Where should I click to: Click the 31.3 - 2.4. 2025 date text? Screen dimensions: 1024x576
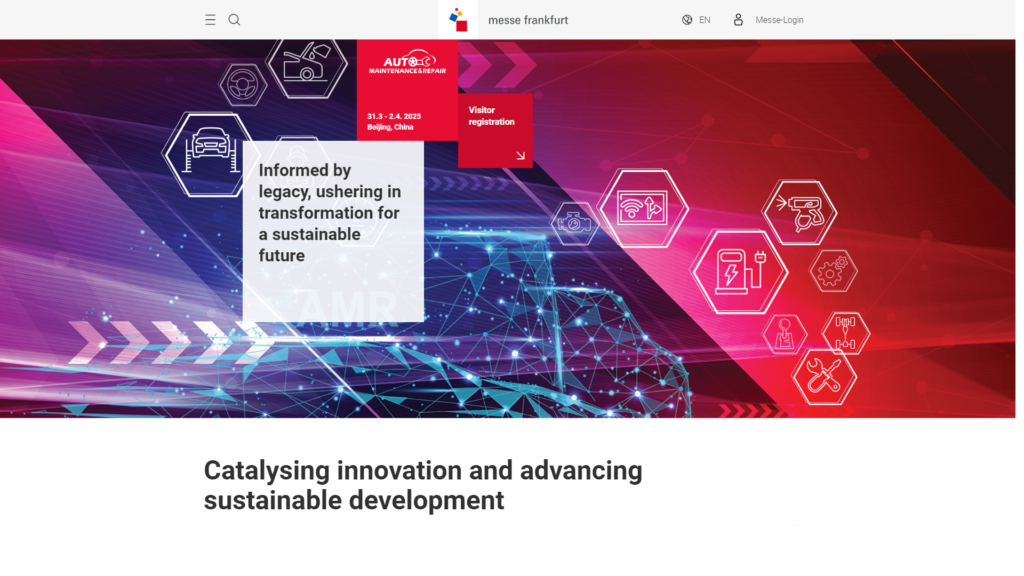pos(394,116)
